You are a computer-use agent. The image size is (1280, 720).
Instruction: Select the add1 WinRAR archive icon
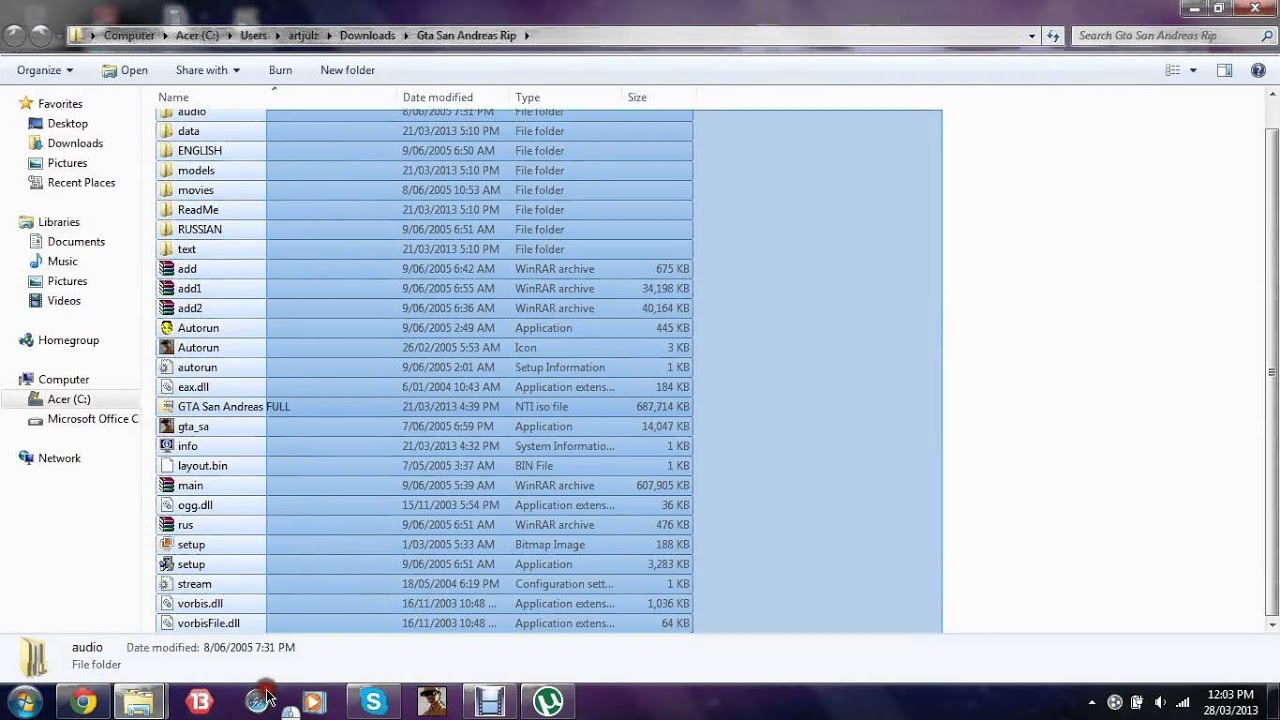pos(167,288)
